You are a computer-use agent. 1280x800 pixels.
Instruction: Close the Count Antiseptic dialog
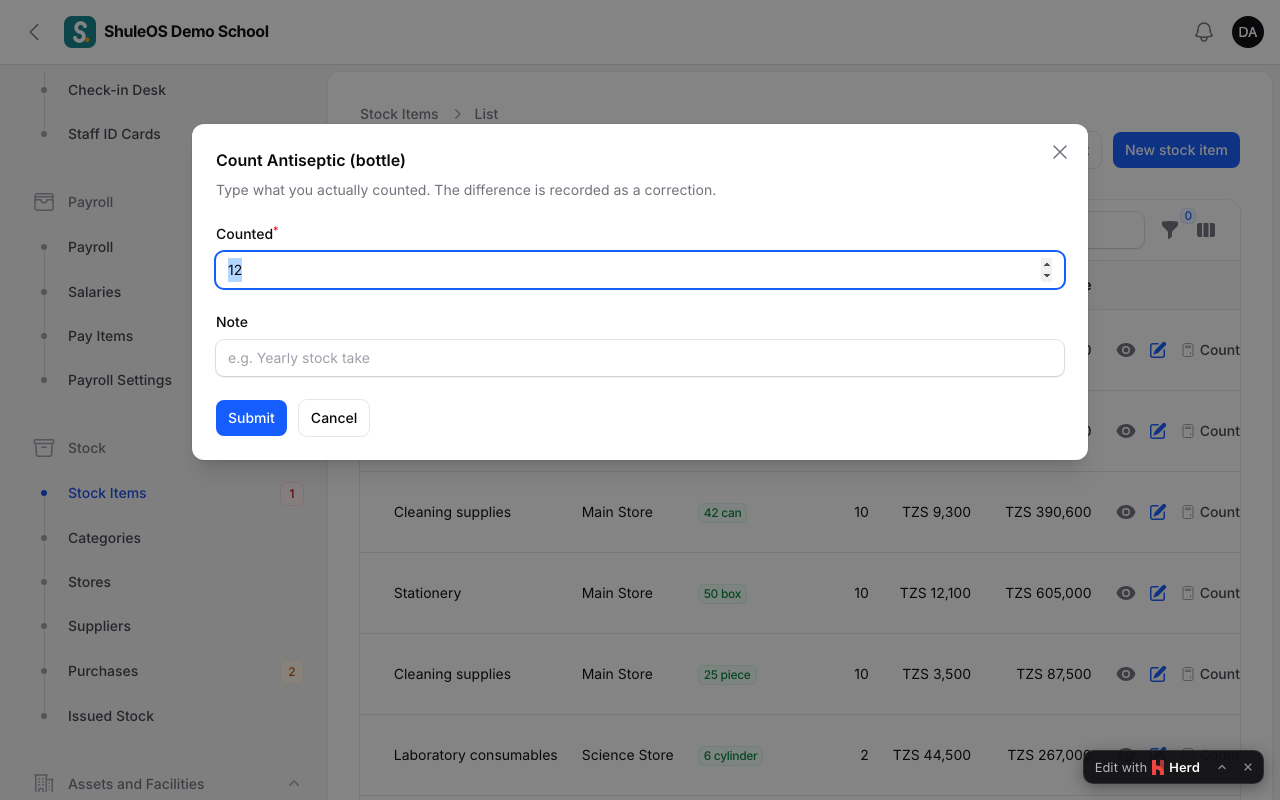pyautogui.click(x=1060, y=152)
